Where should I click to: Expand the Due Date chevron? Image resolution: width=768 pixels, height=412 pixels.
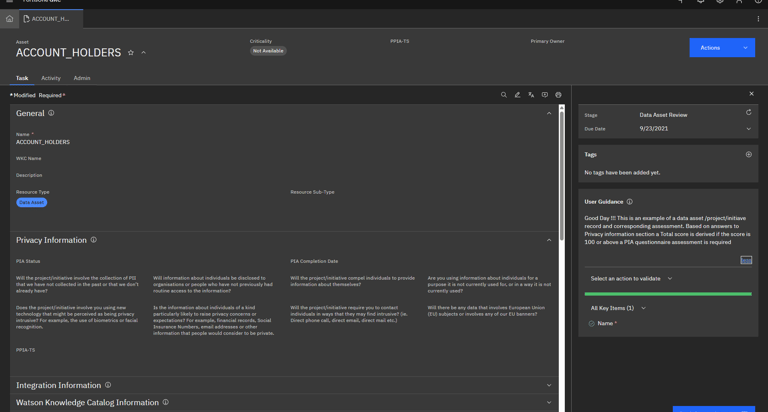(748, 129)
